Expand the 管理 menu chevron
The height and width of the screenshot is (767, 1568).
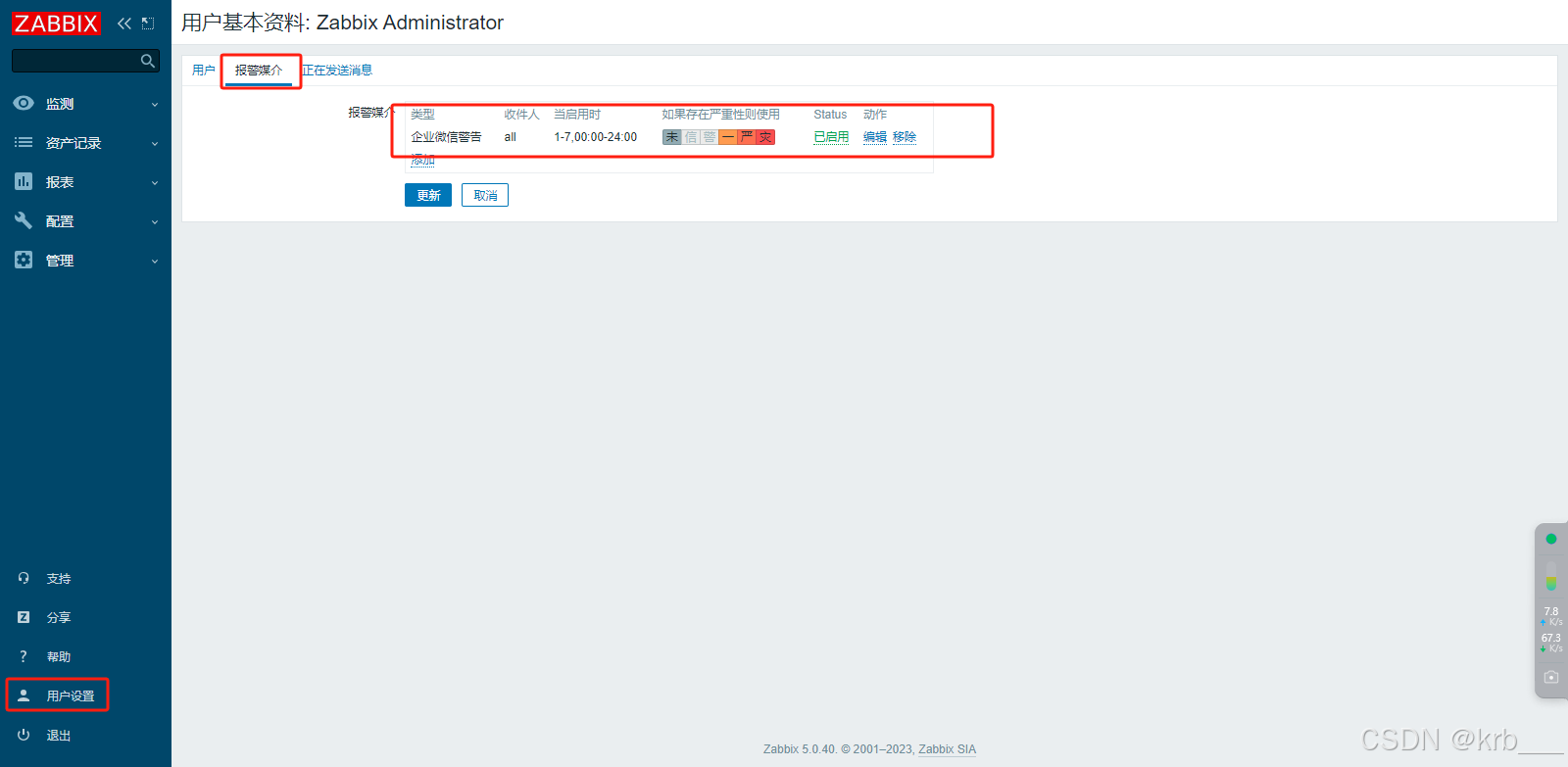pos(155,262)
